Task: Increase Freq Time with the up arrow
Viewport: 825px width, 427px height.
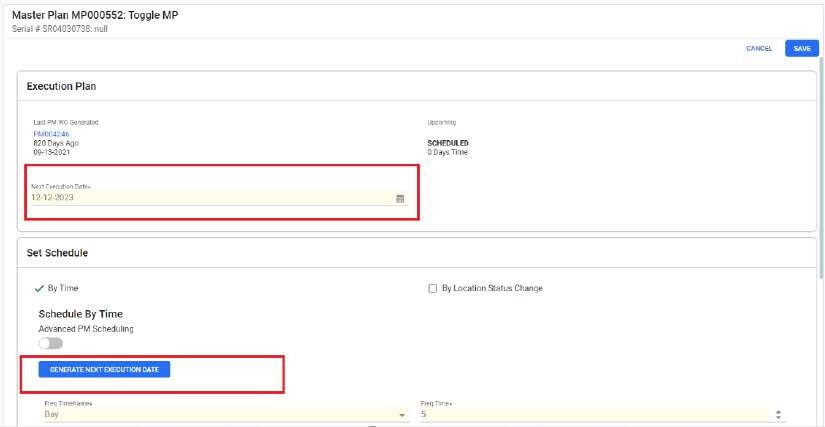Action: [x=779, y=410]
